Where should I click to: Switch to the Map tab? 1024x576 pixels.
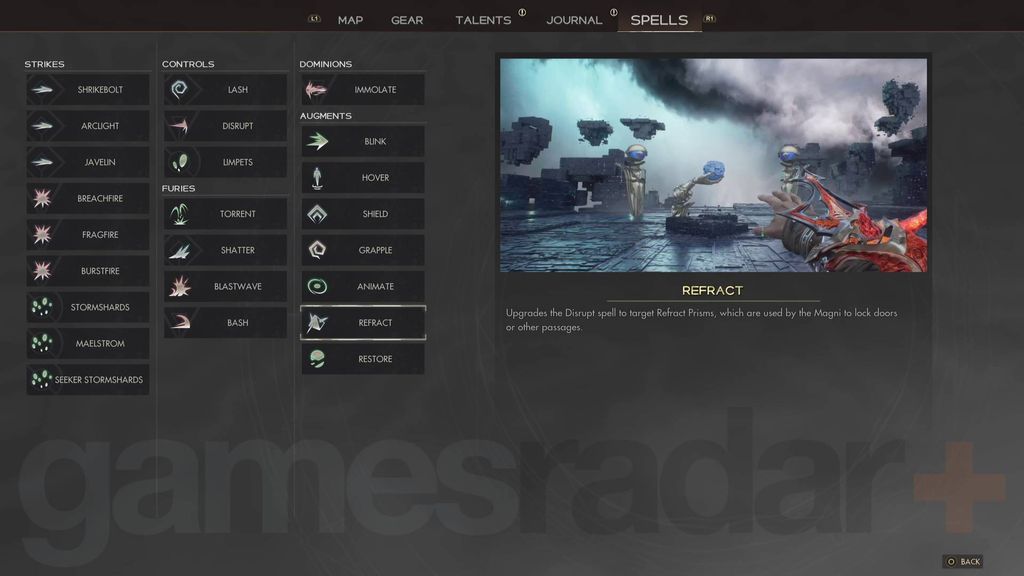click(350, 20)
